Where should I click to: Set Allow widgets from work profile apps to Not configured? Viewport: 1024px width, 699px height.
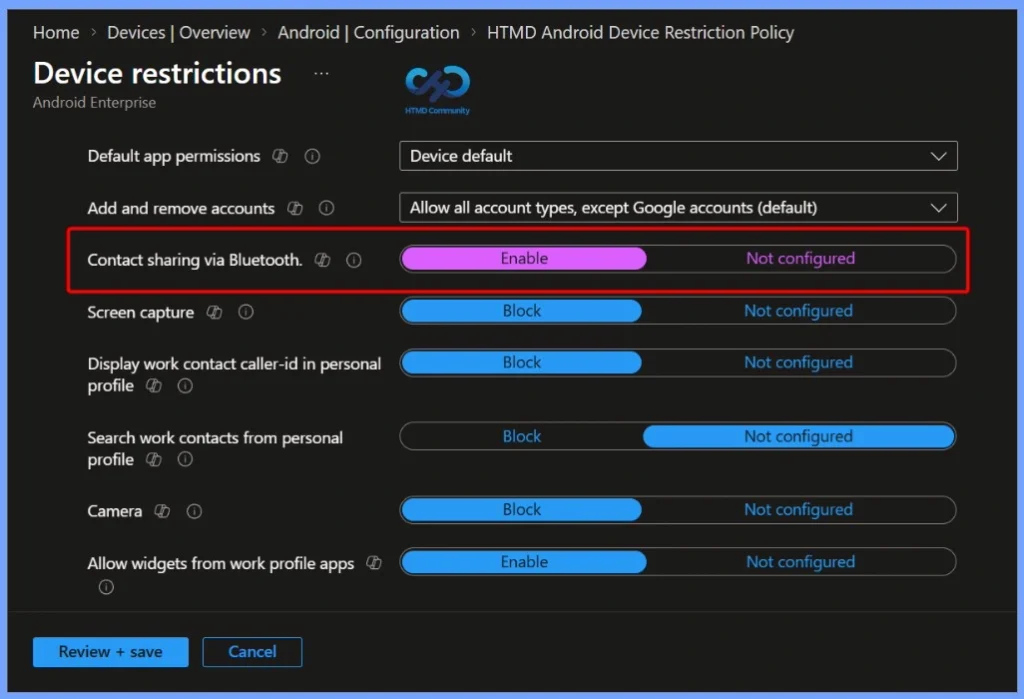point(800,562)
